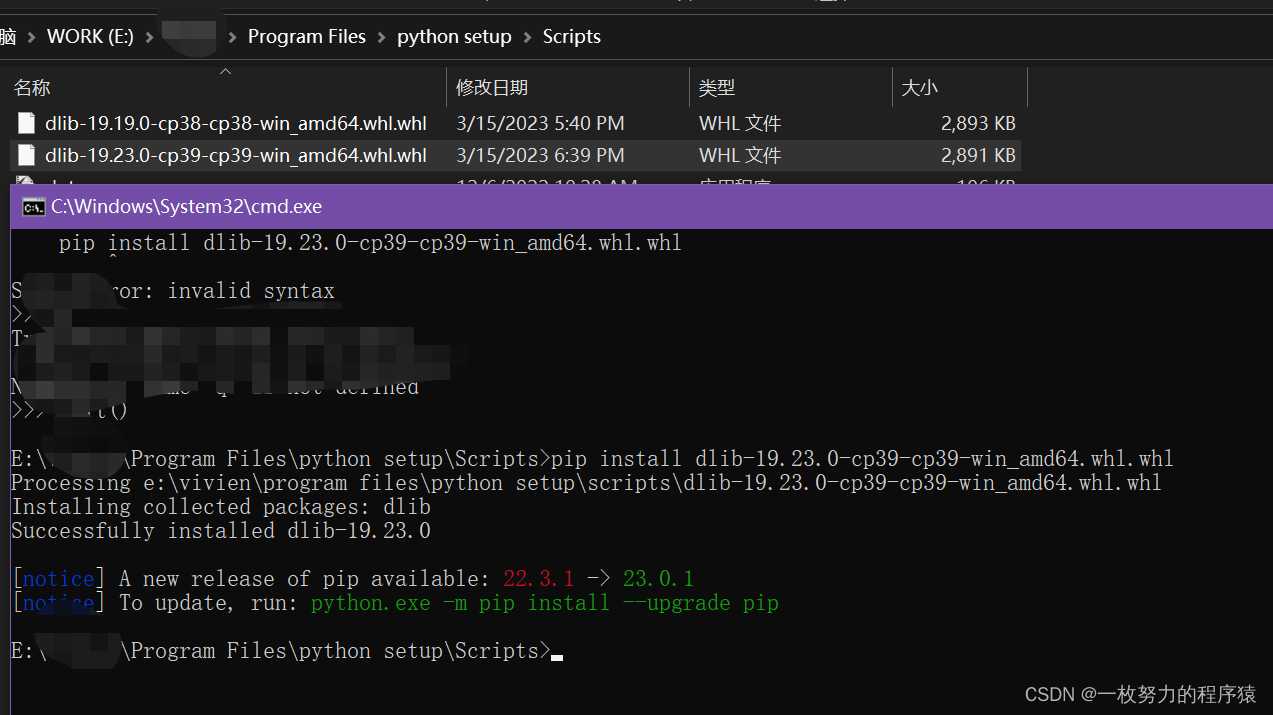The width and height of the screenshot is (1273, 715).
Task: Select the dlib-19.23.0 file's document icon
Action: [25, 154]
